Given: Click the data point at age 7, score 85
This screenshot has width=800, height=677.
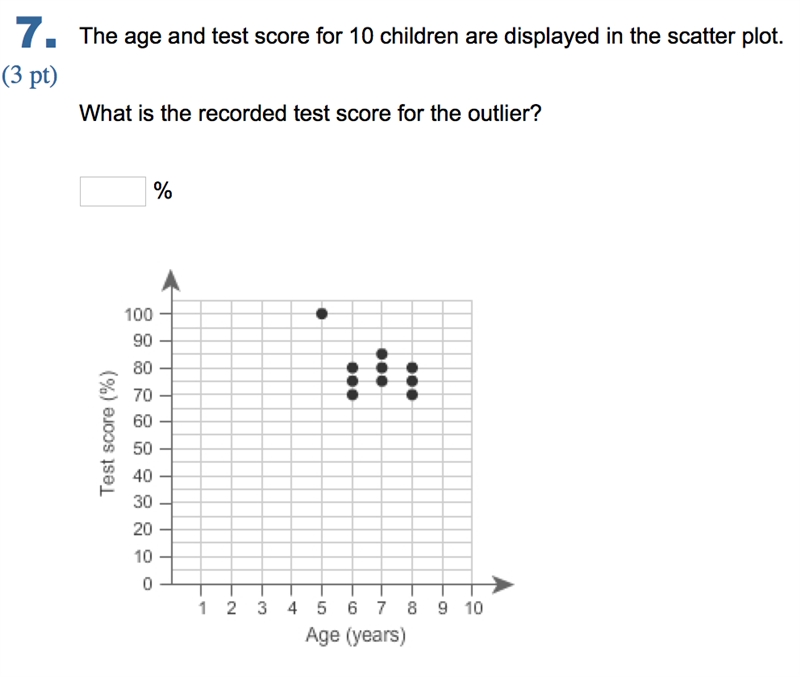Looking at the screenshot, I should click(x=382, y=354).
